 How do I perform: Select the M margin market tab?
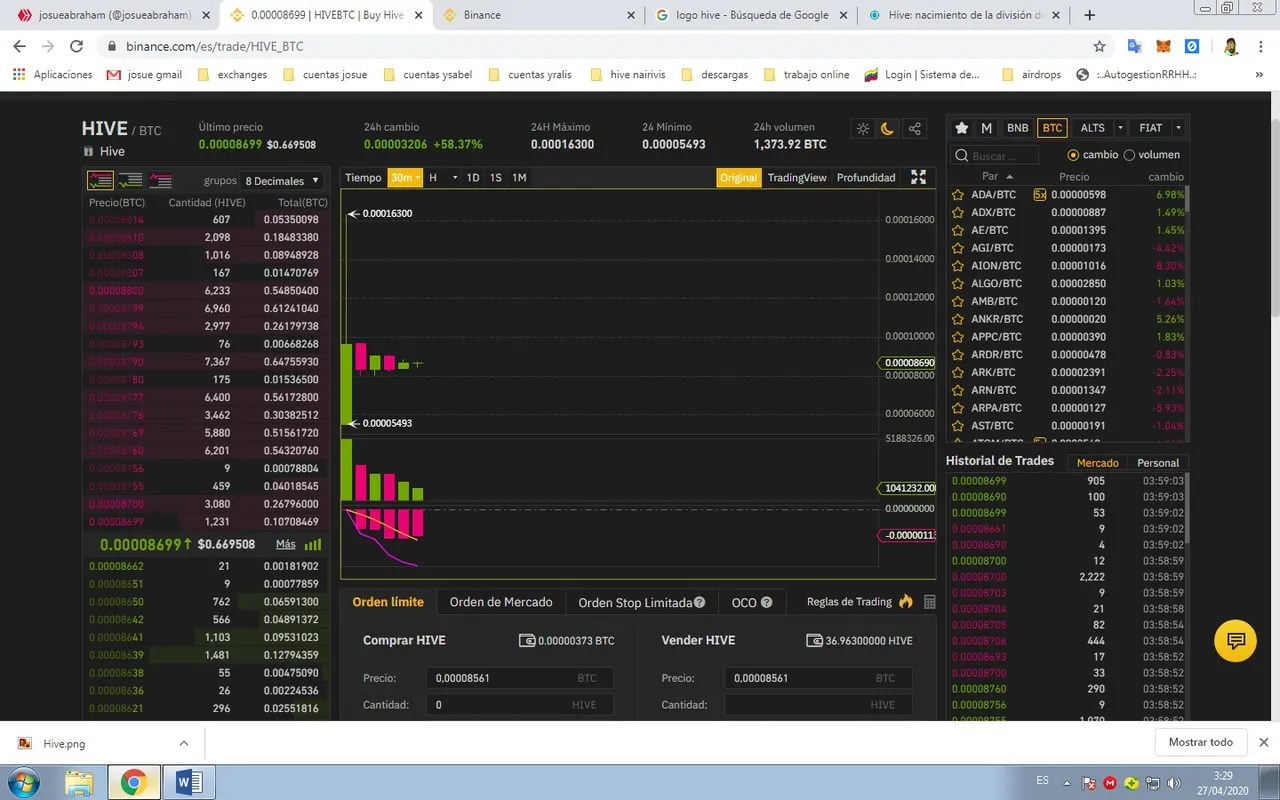pos(986,128)
